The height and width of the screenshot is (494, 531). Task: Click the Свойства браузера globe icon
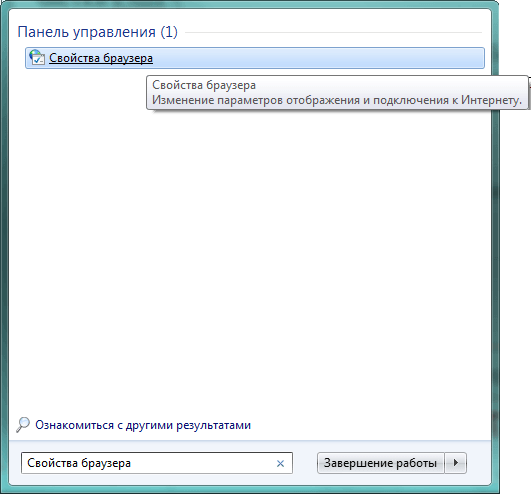pos(37,58)
